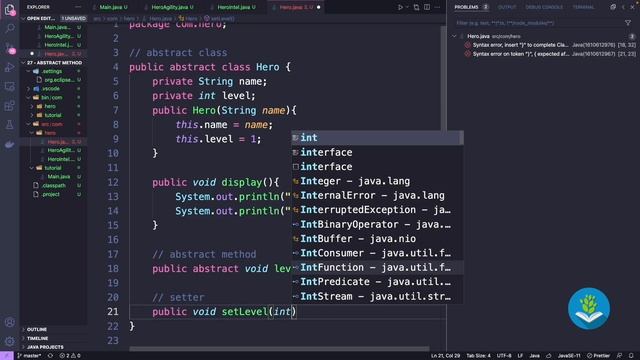The height and width of the screenshot is (360, 640).
Task: Select the Hero.java editor tab
Action: tap(296, 7)
